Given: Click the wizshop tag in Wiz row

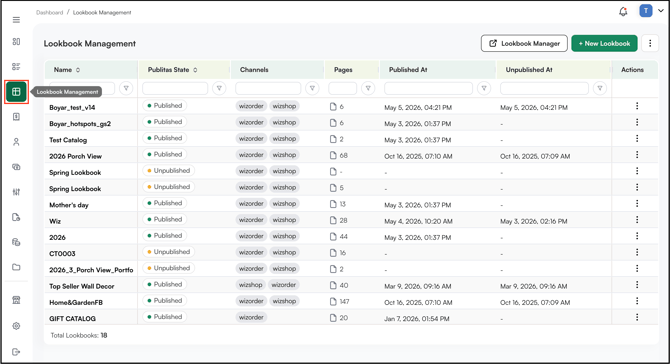Looking at the screenshot, I should coord(284,220).
